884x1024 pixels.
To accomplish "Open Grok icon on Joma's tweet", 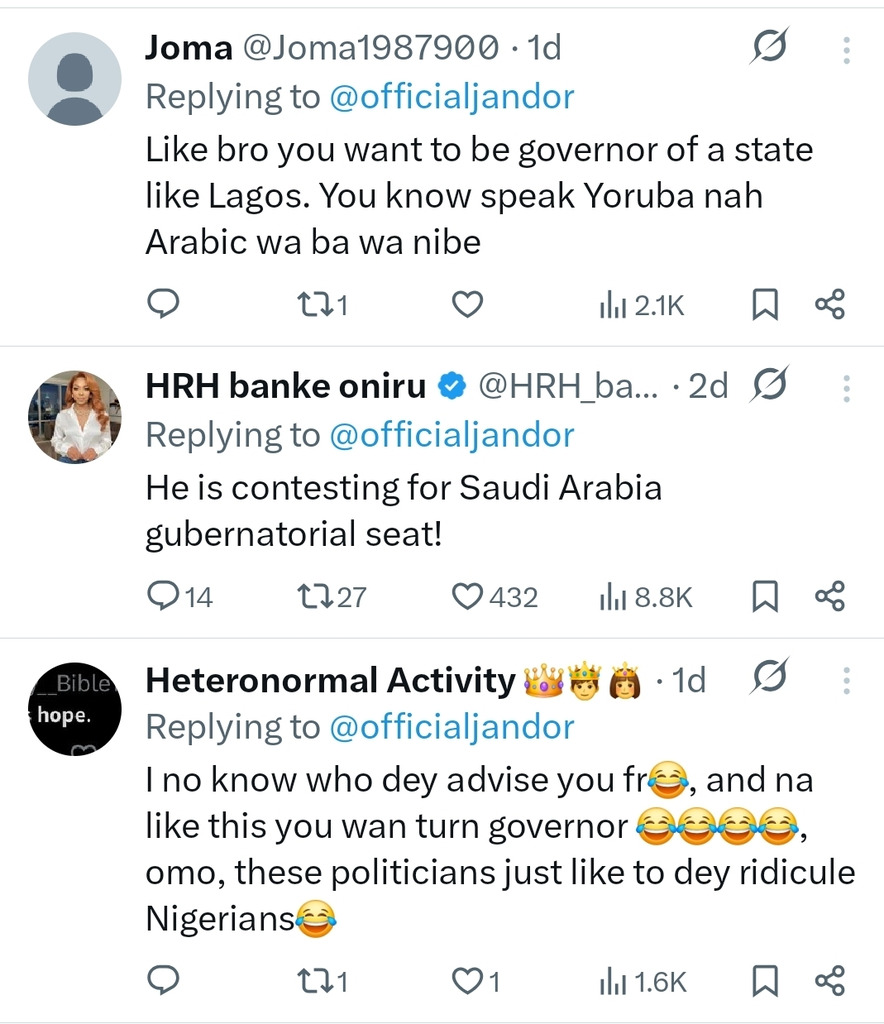I will 770,47.
